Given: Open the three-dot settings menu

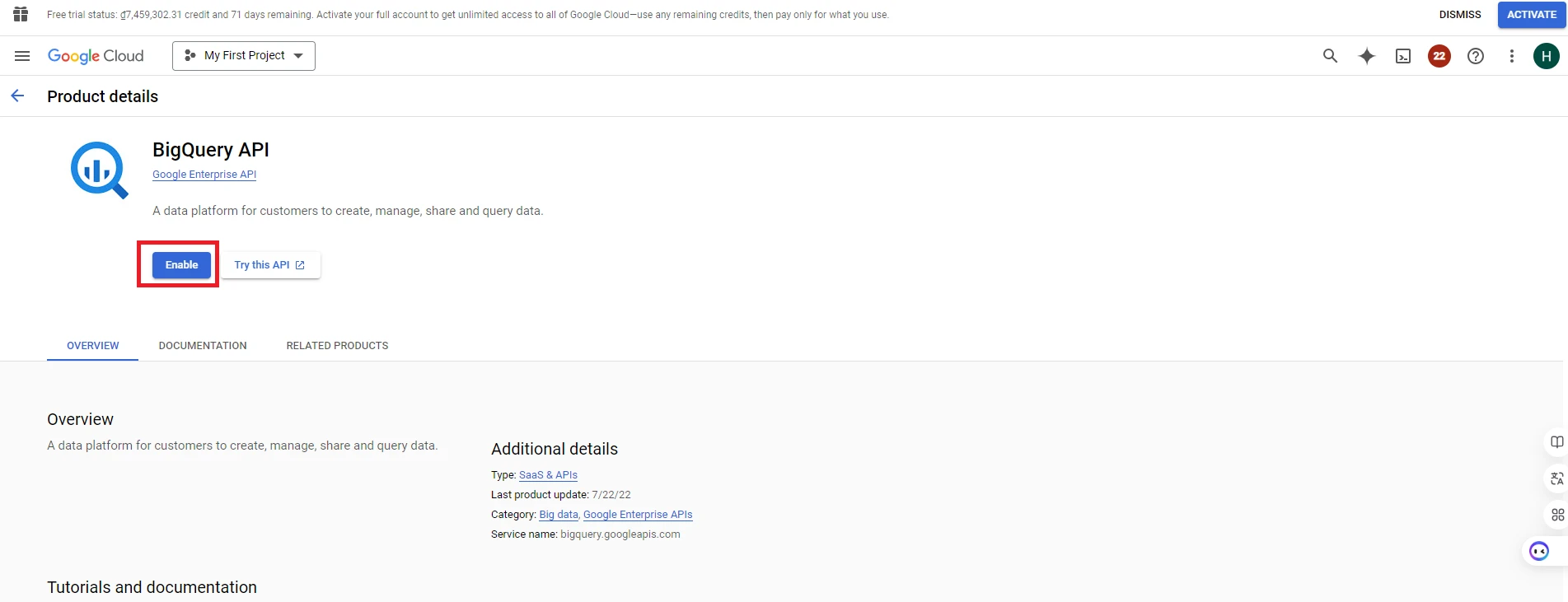Looking at the screenshot, I should pyautogui.click(x=1511, y=56).
